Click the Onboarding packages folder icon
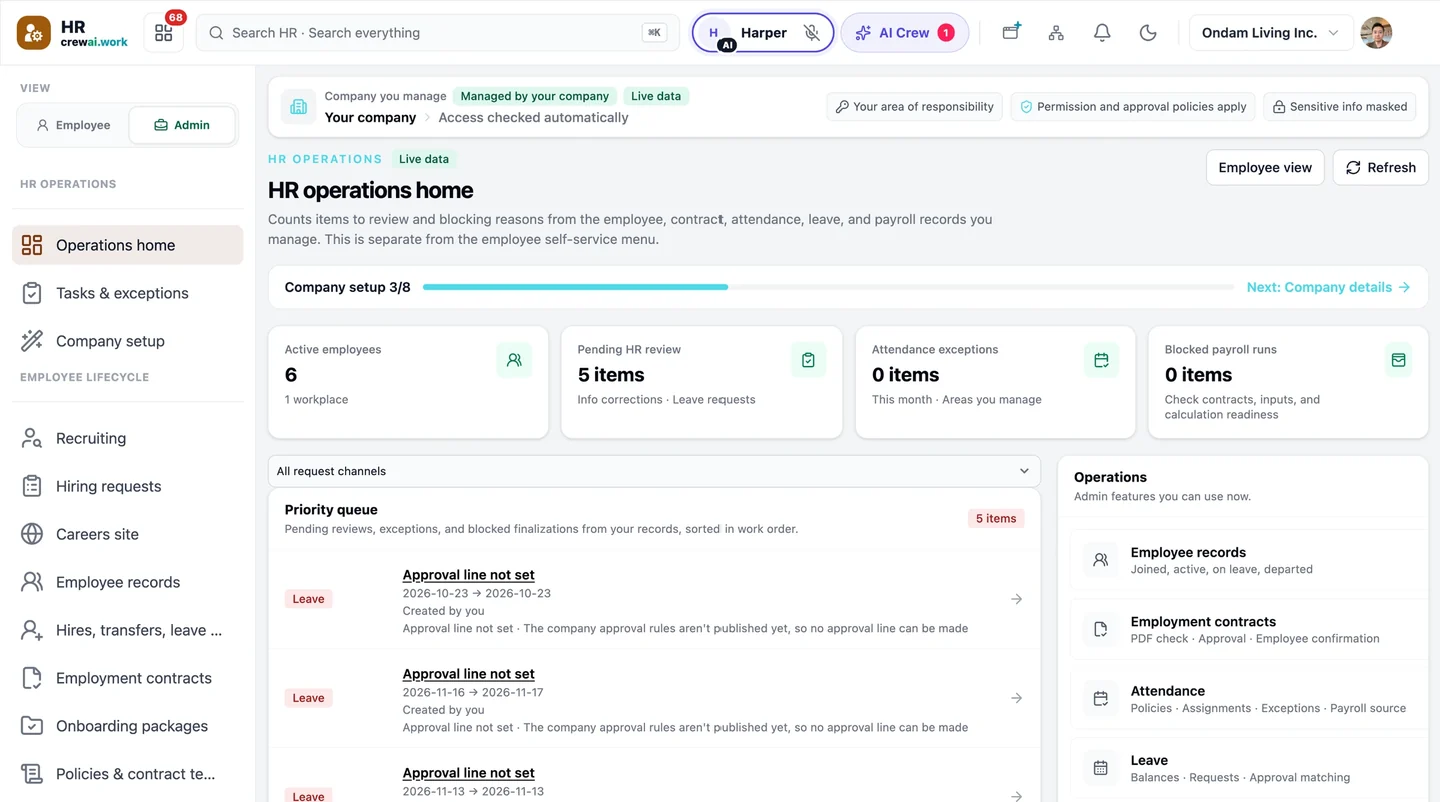The height and width of the screenshot is (802, 1440). click(x=32, y=726)
